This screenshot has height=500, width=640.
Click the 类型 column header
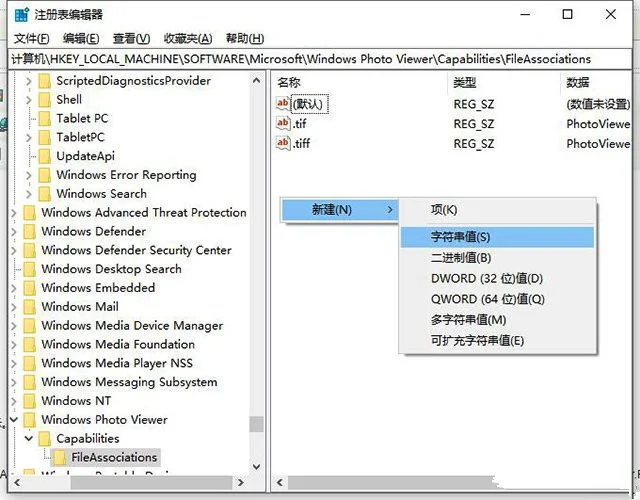coord(465,82)
